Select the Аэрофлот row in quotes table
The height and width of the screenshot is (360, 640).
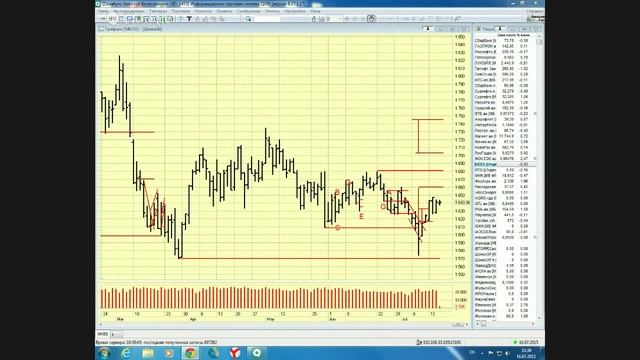505,119
